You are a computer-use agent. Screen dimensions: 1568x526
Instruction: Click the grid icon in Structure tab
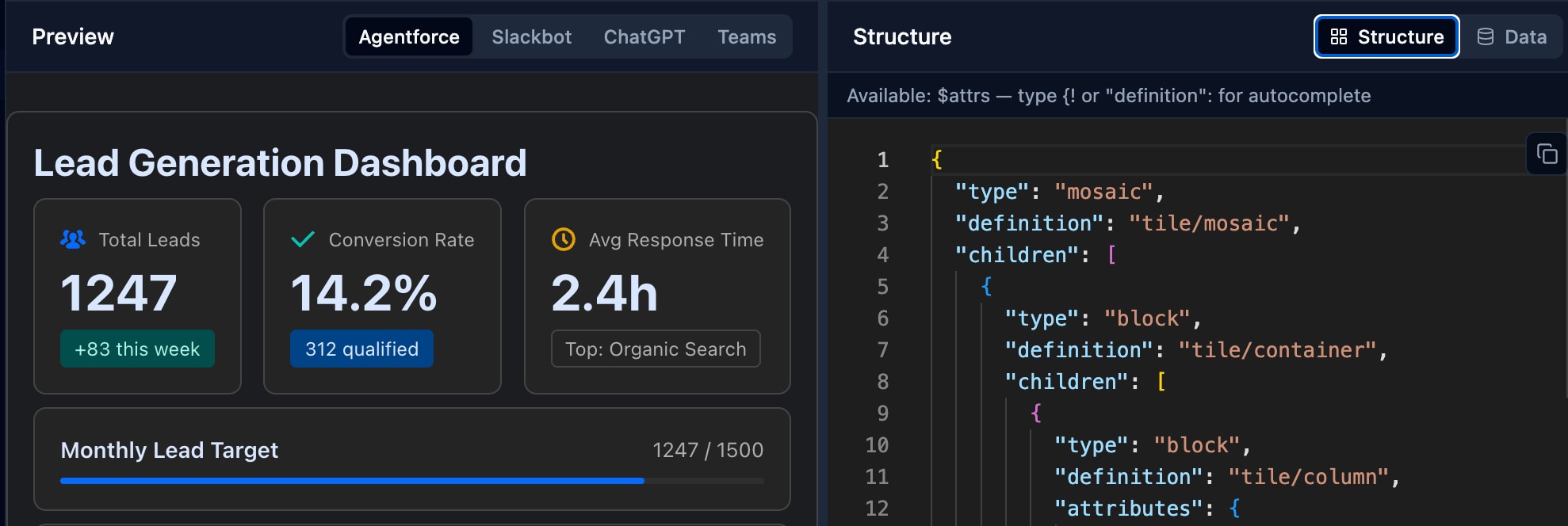1339,36
